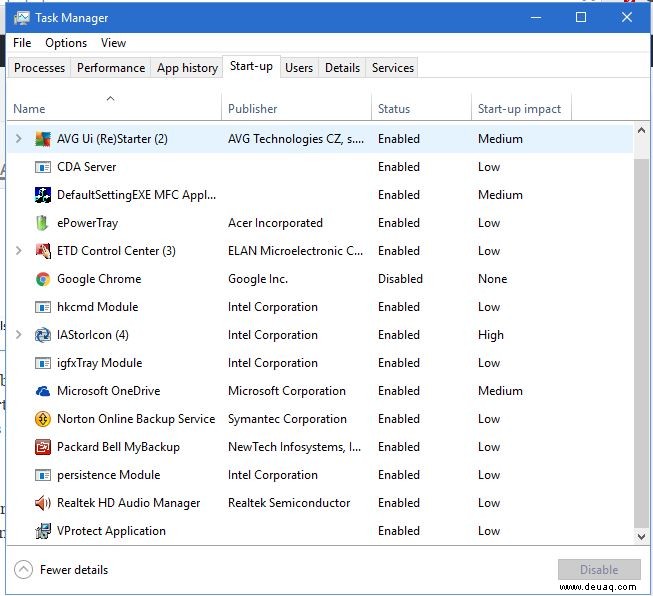Switch to the Performance tab
653x596 pixels.
(x=111, y=67)
